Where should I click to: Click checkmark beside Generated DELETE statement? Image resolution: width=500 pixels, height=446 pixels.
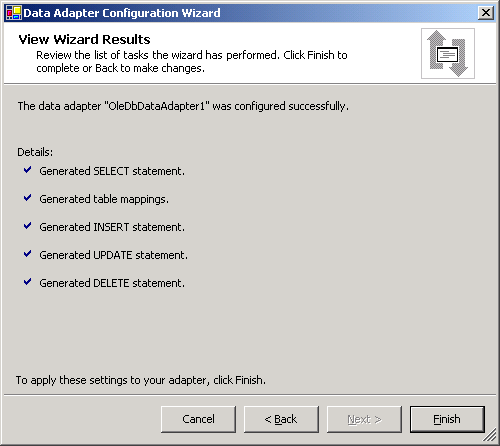[x=27, y=282]
